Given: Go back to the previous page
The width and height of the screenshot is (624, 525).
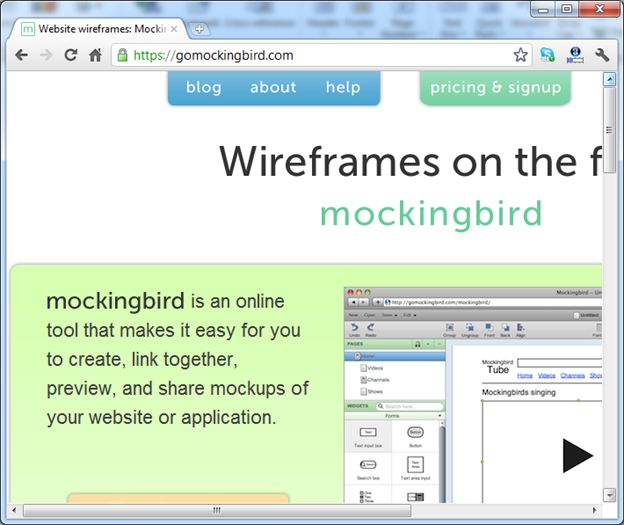Looking at the screenshot, I should 21,55.
